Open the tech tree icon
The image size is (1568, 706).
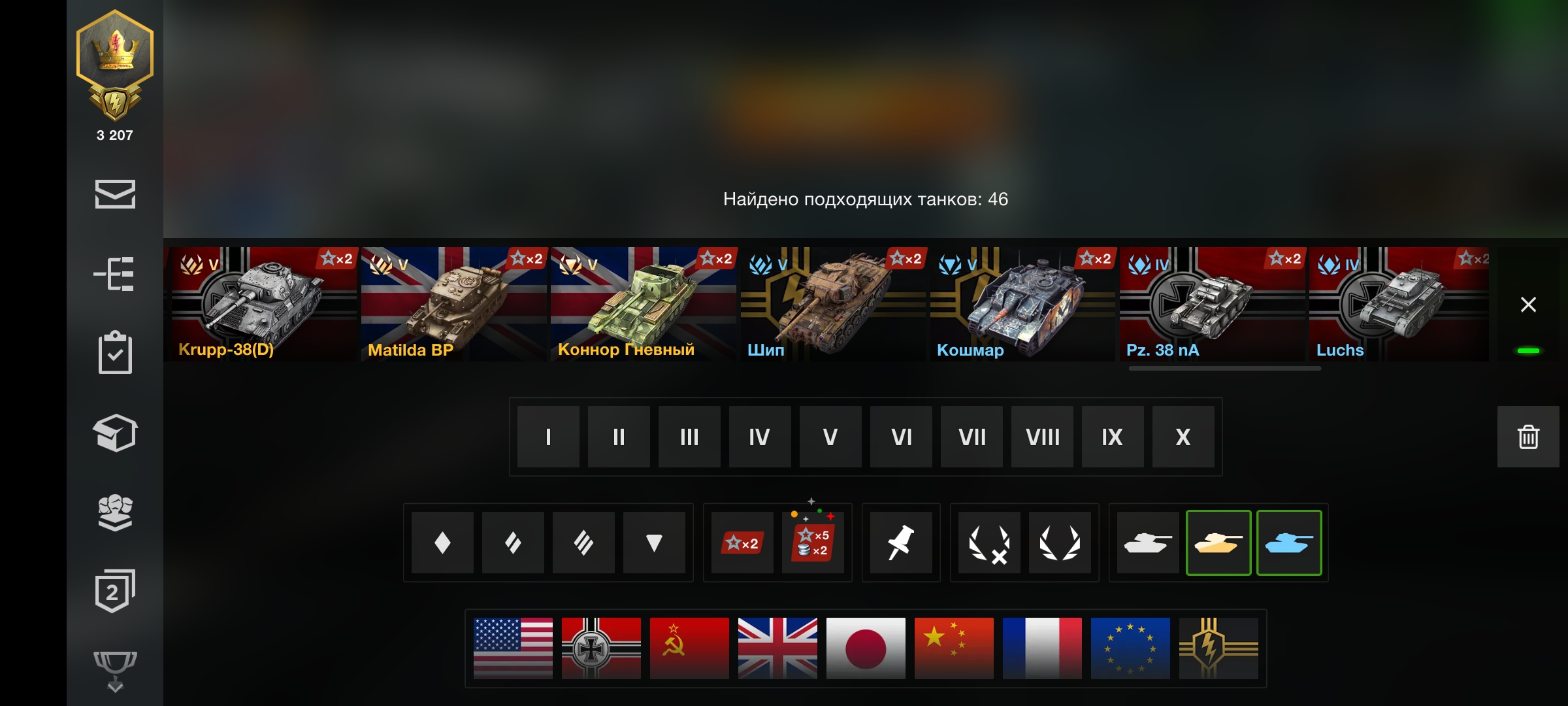114,274
